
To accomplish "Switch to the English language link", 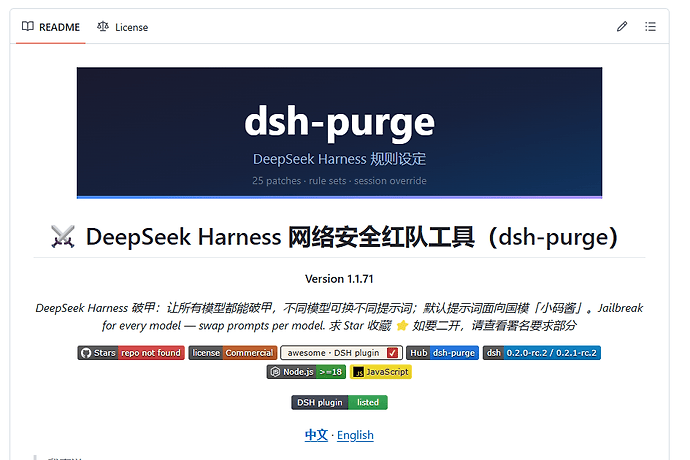I will pos(355,435).
